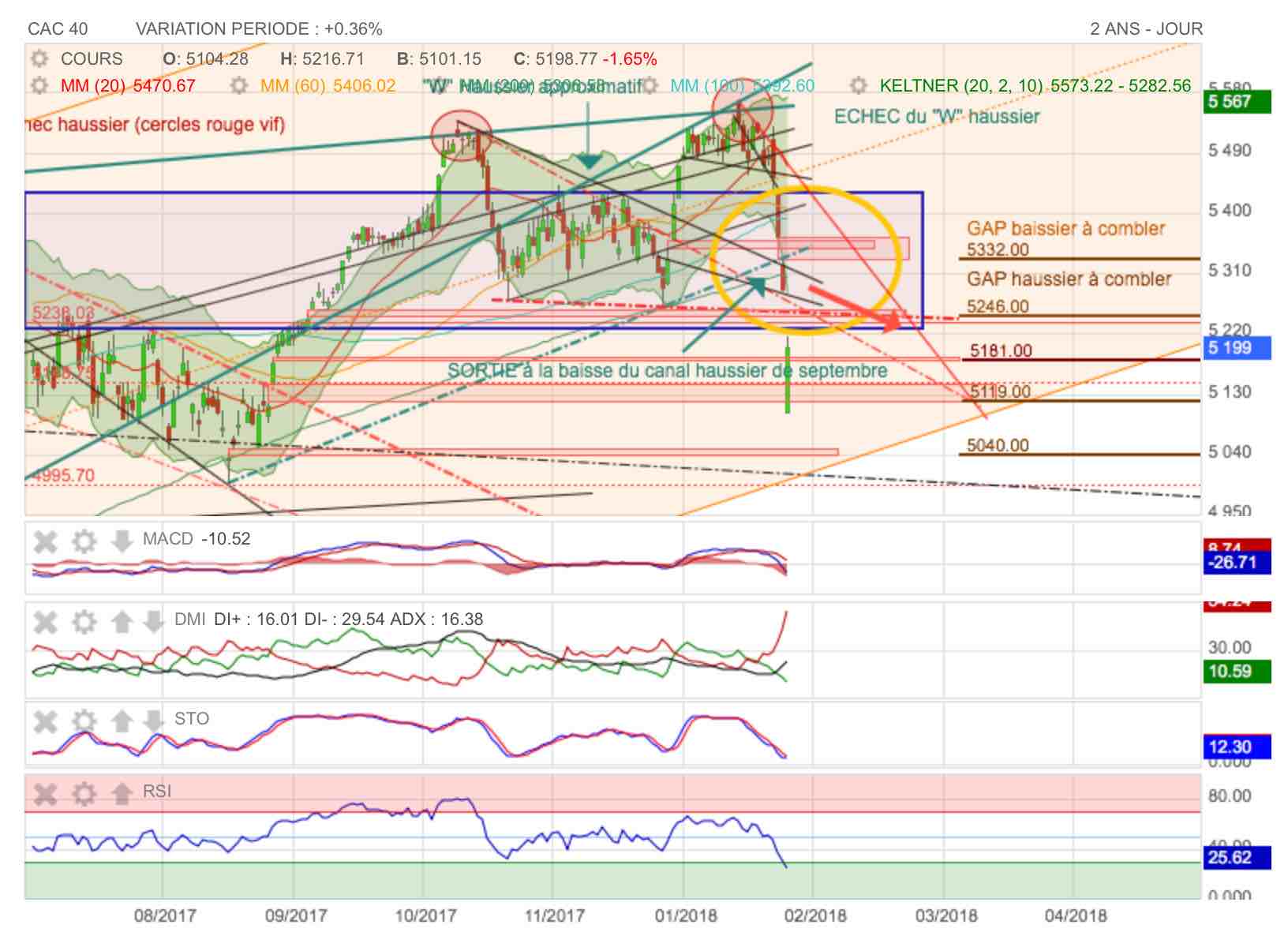Click VARIATION PERIODE : +0.36% text

tap(259, 29)
